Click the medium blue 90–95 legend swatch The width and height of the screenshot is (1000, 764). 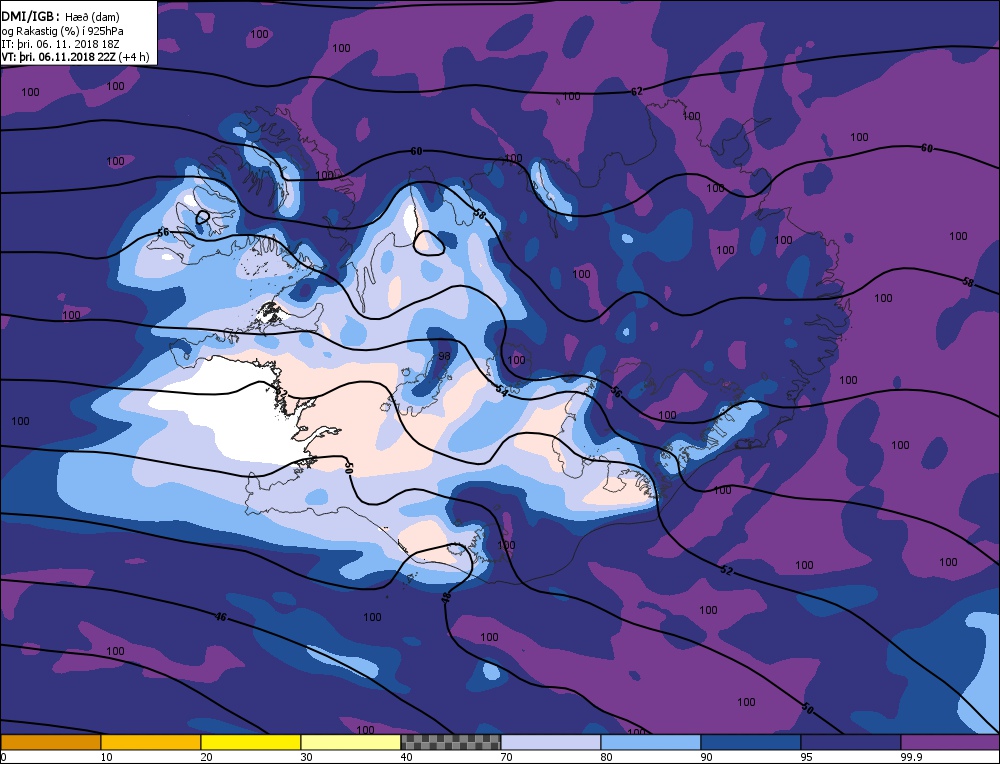click(x=751, y=742)
